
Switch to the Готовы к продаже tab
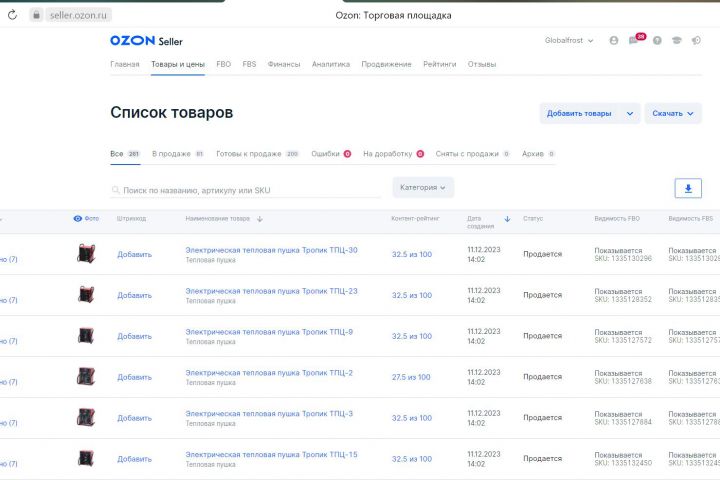coord(257,154)
